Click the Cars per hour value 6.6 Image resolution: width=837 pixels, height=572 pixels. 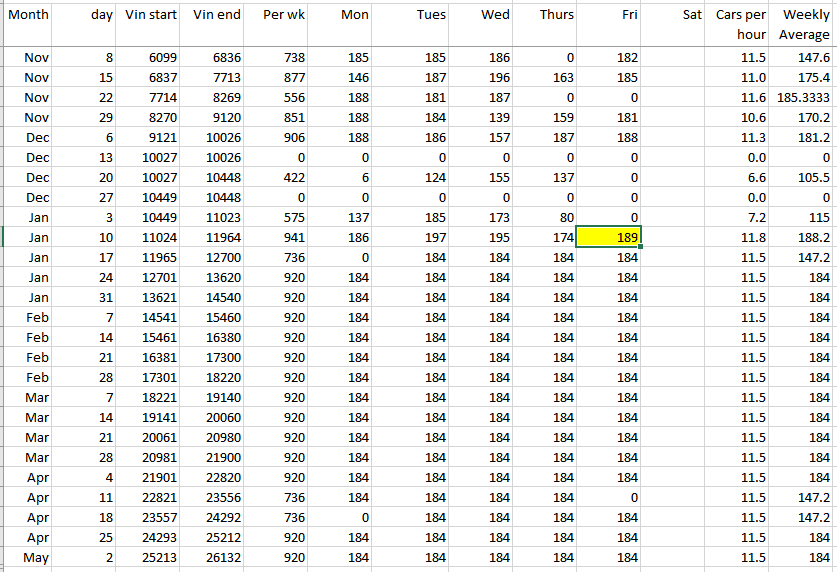740,177
